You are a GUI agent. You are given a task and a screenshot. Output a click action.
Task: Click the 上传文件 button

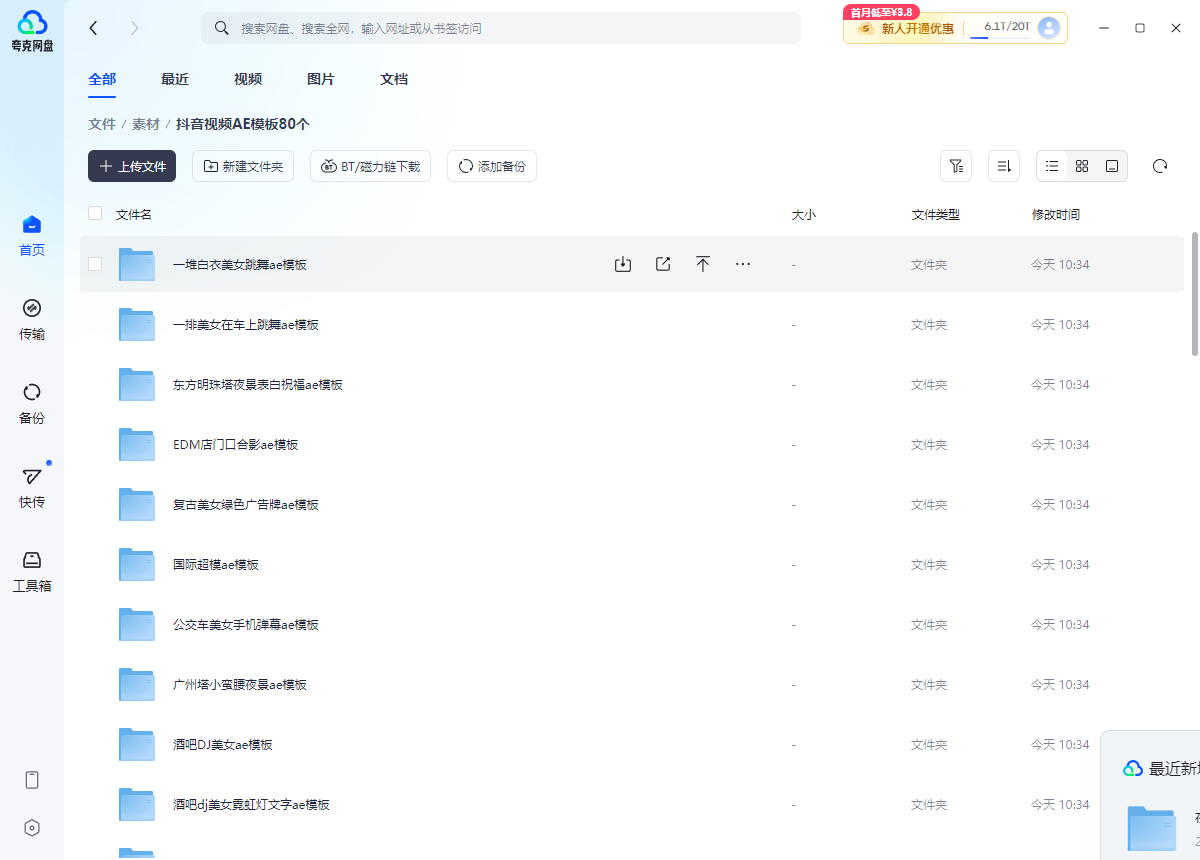(132, 166)
